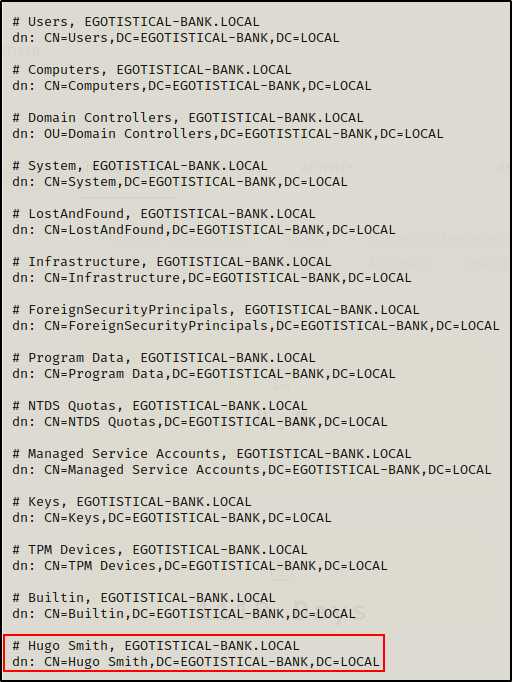The width and height of the screenshot is (512, 682).
Task: Click the dn: CN=Program Data line
Action: point(204,374)
